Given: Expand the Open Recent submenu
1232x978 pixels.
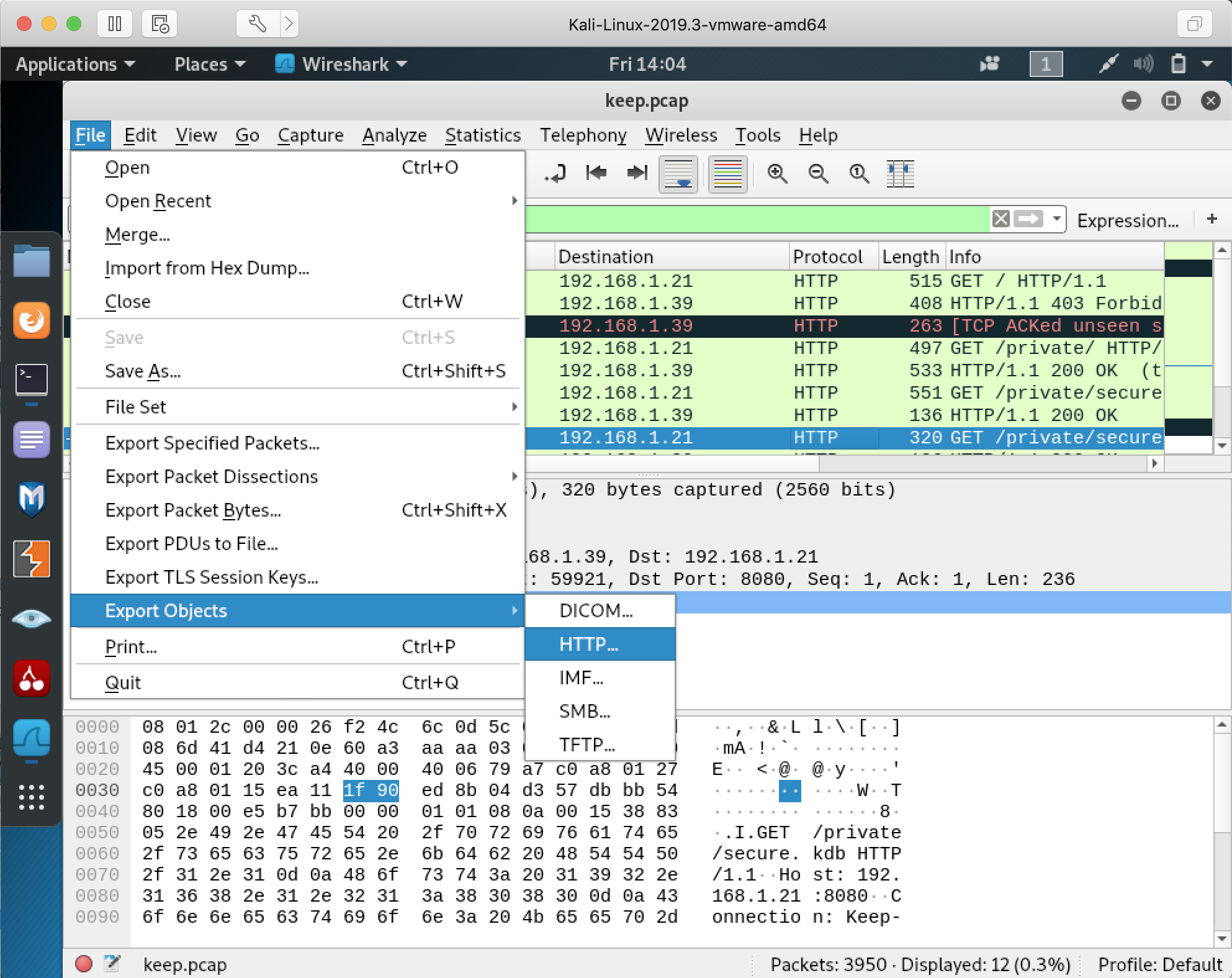Looking at the screenshot, I should tap(298, 201).
